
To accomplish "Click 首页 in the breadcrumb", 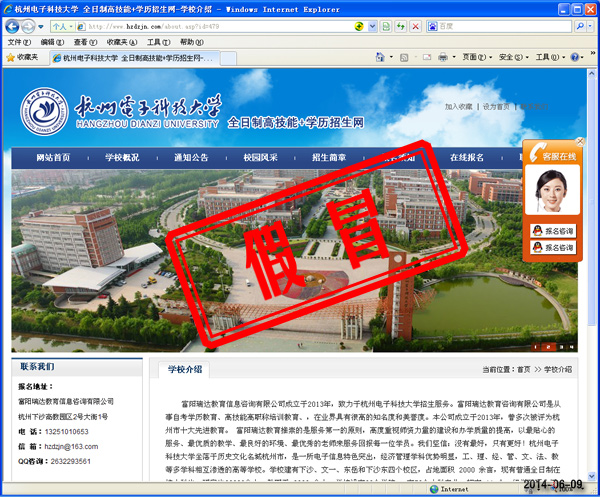I will [x=523, y=370].
